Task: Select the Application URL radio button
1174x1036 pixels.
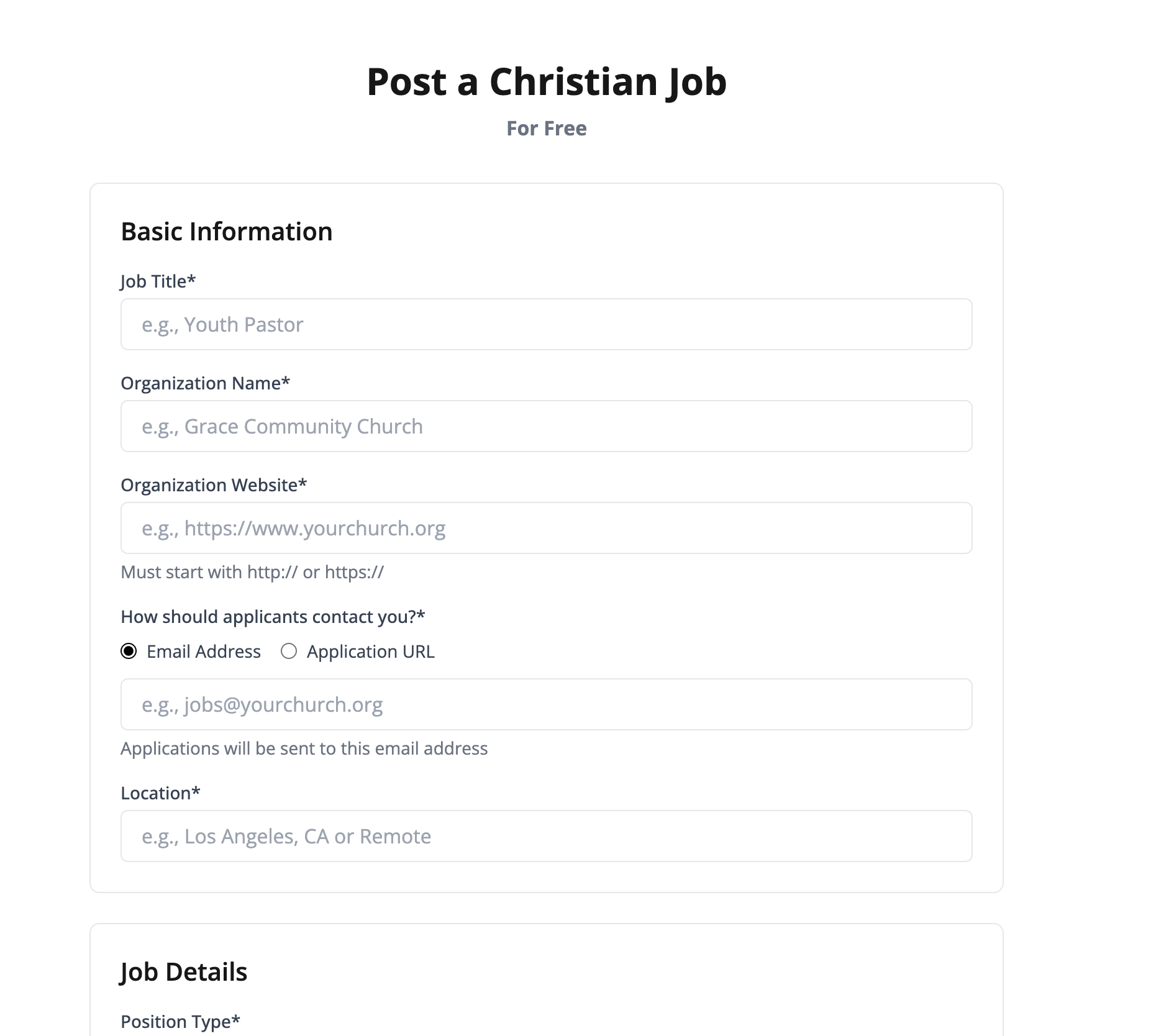Action: (288, 651)
